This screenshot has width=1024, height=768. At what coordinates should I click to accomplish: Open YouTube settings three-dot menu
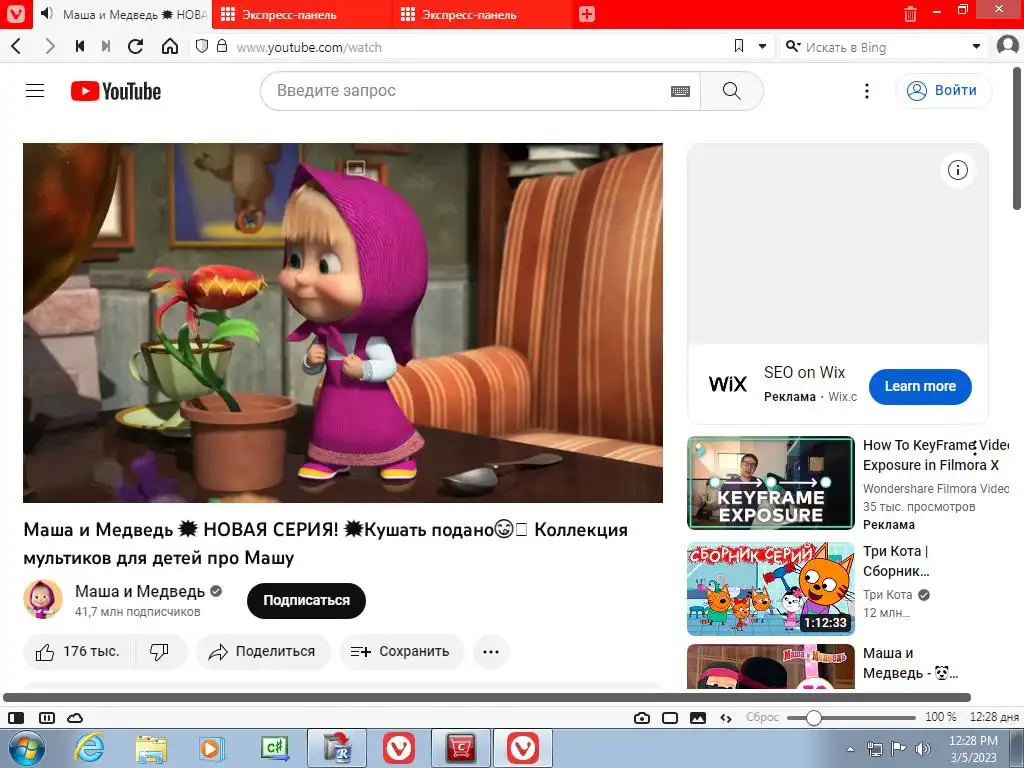[867, 91]
